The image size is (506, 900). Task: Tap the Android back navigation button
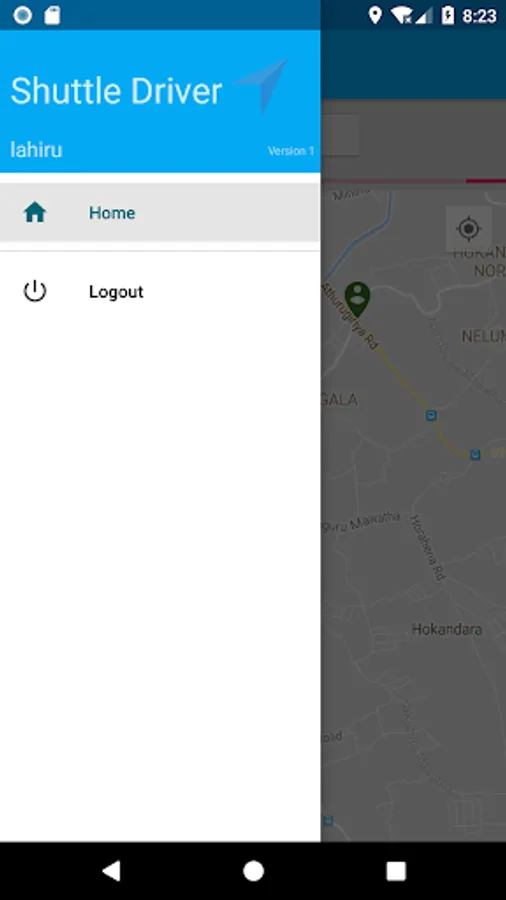(x=111, y=871)
